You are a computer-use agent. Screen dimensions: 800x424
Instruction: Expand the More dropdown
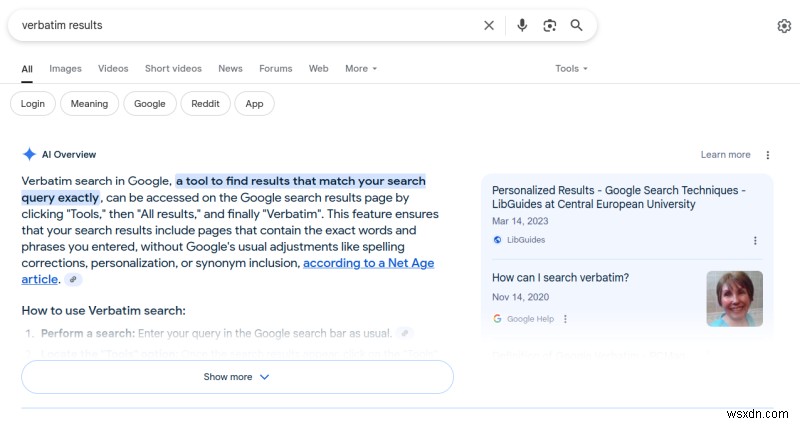361,68
